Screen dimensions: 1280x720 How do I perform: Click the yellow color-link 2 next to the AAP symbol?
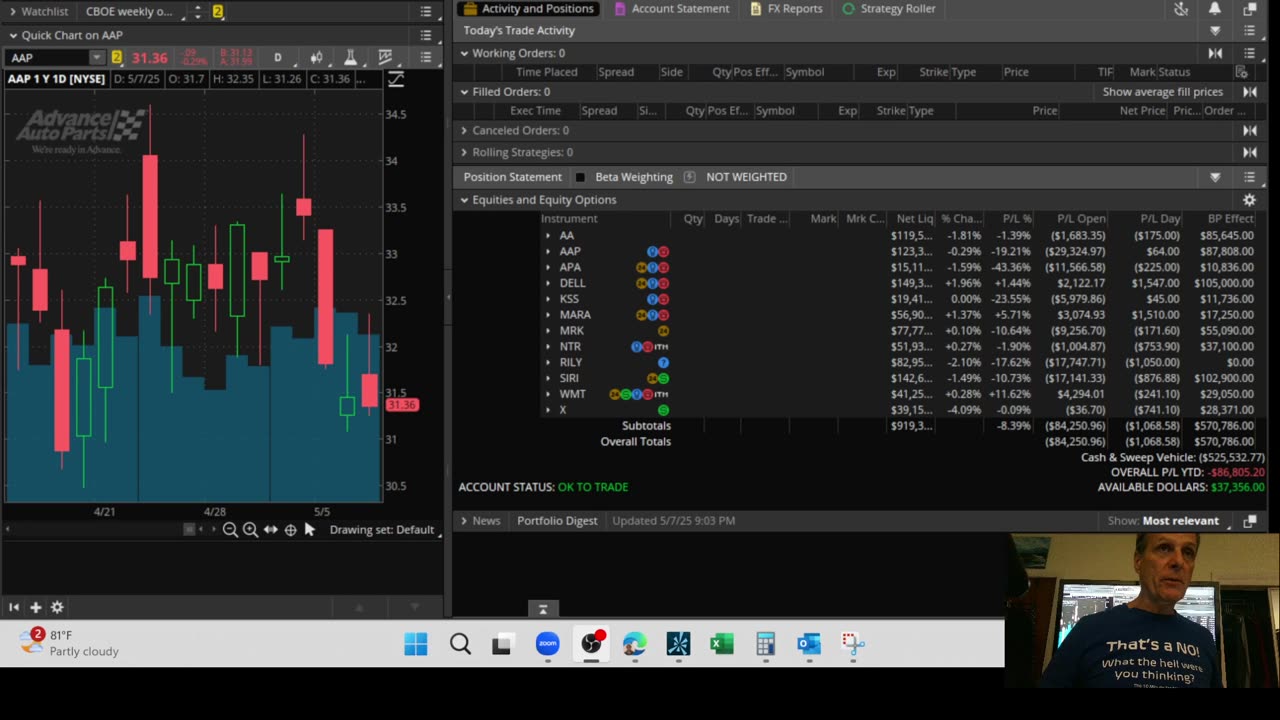pos(116,58)
